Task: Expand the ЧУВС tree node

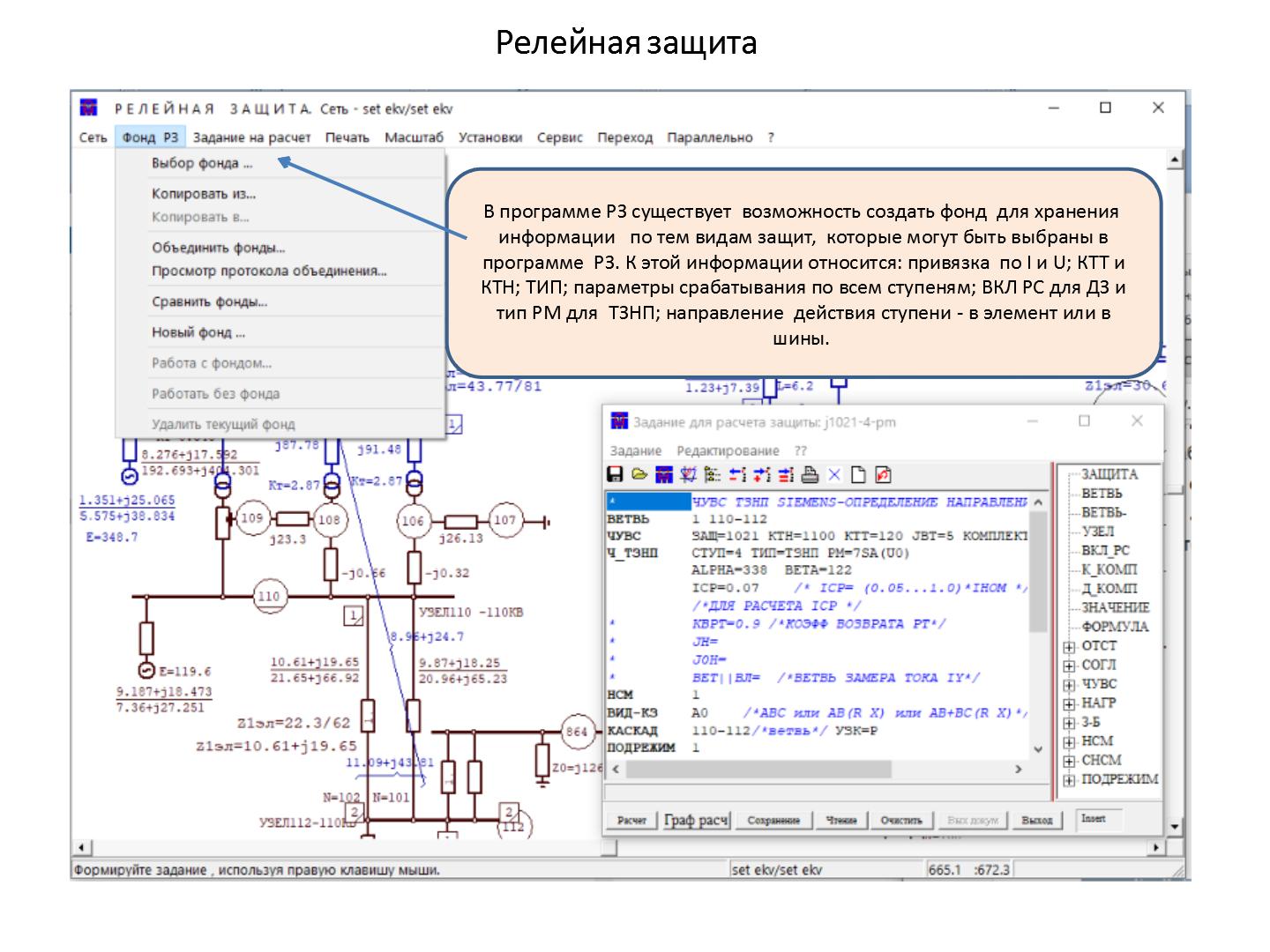Action: (x=1069, y=685)
